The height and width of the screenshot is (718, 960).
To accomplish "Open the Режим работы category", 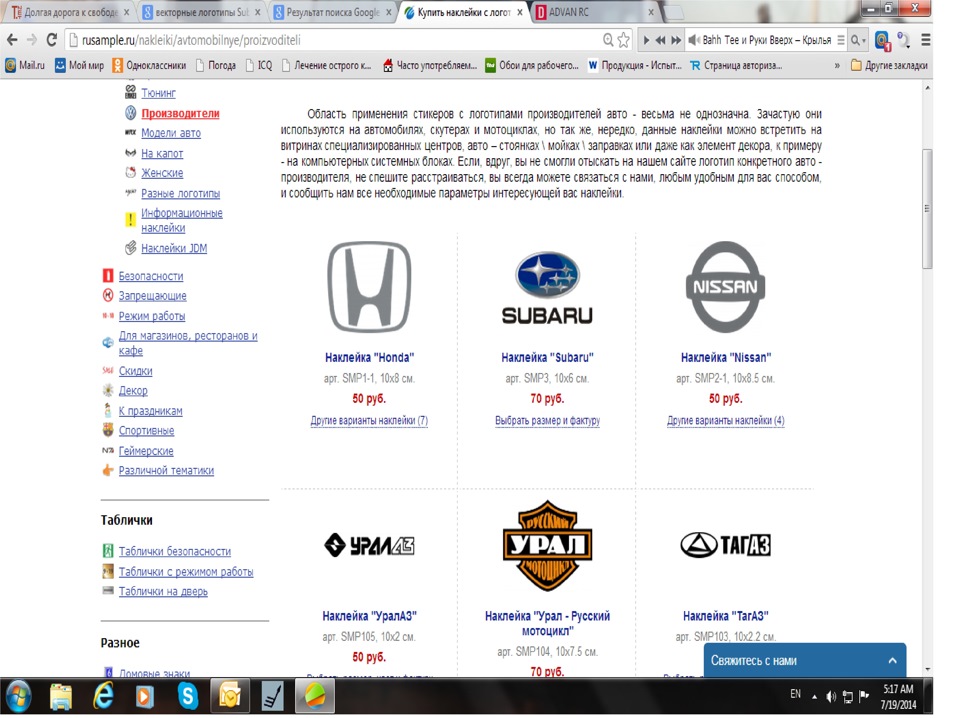I will 152,316.
